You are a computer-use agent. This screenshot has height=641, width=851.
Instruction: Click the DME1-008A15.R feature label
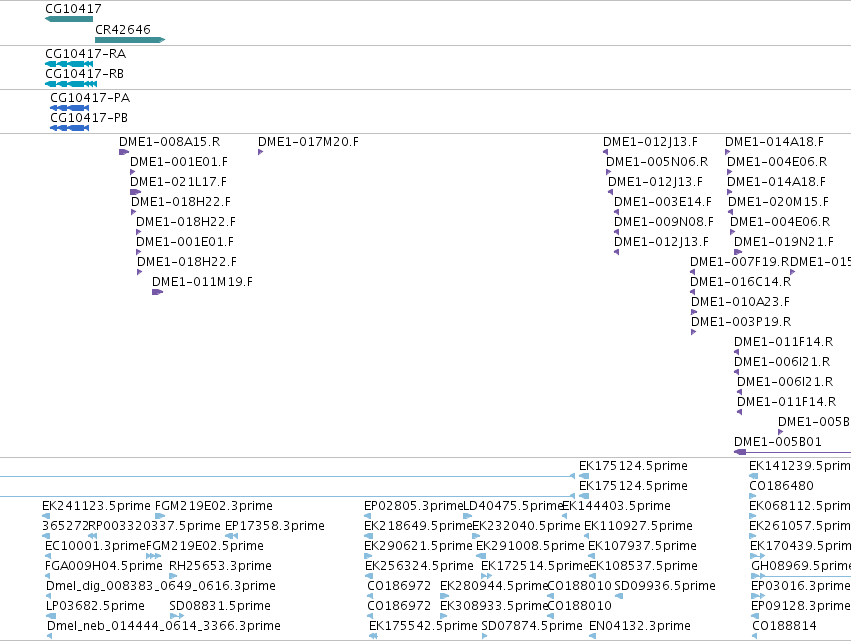coord(169,142)
